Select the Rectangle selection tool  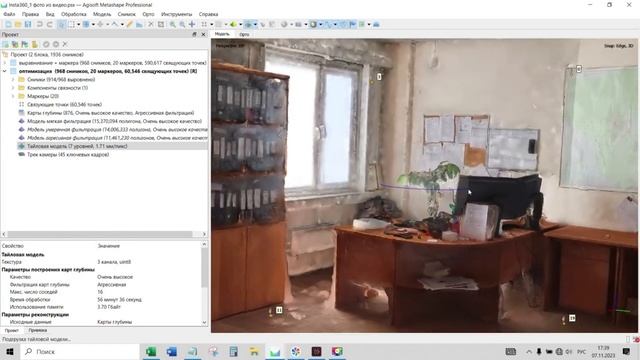[71, 24]
